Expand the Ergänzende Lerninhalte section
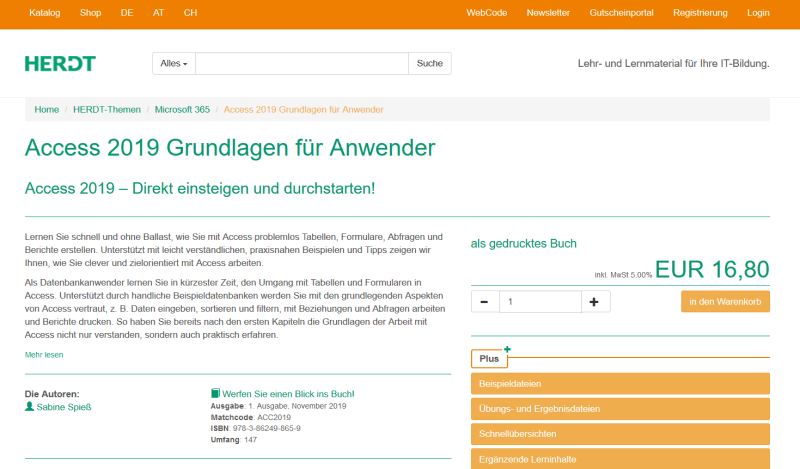Screen dimensions: 800x469 (620, 458)
